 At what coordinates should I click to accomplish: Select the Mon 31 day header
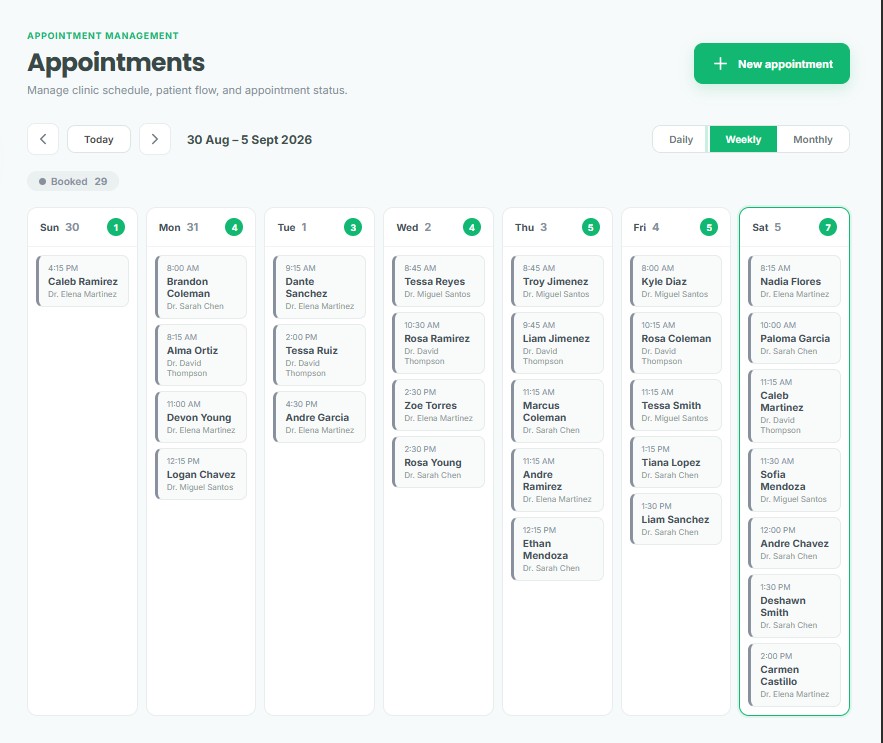pyautogui.click(x=201, y=228)
